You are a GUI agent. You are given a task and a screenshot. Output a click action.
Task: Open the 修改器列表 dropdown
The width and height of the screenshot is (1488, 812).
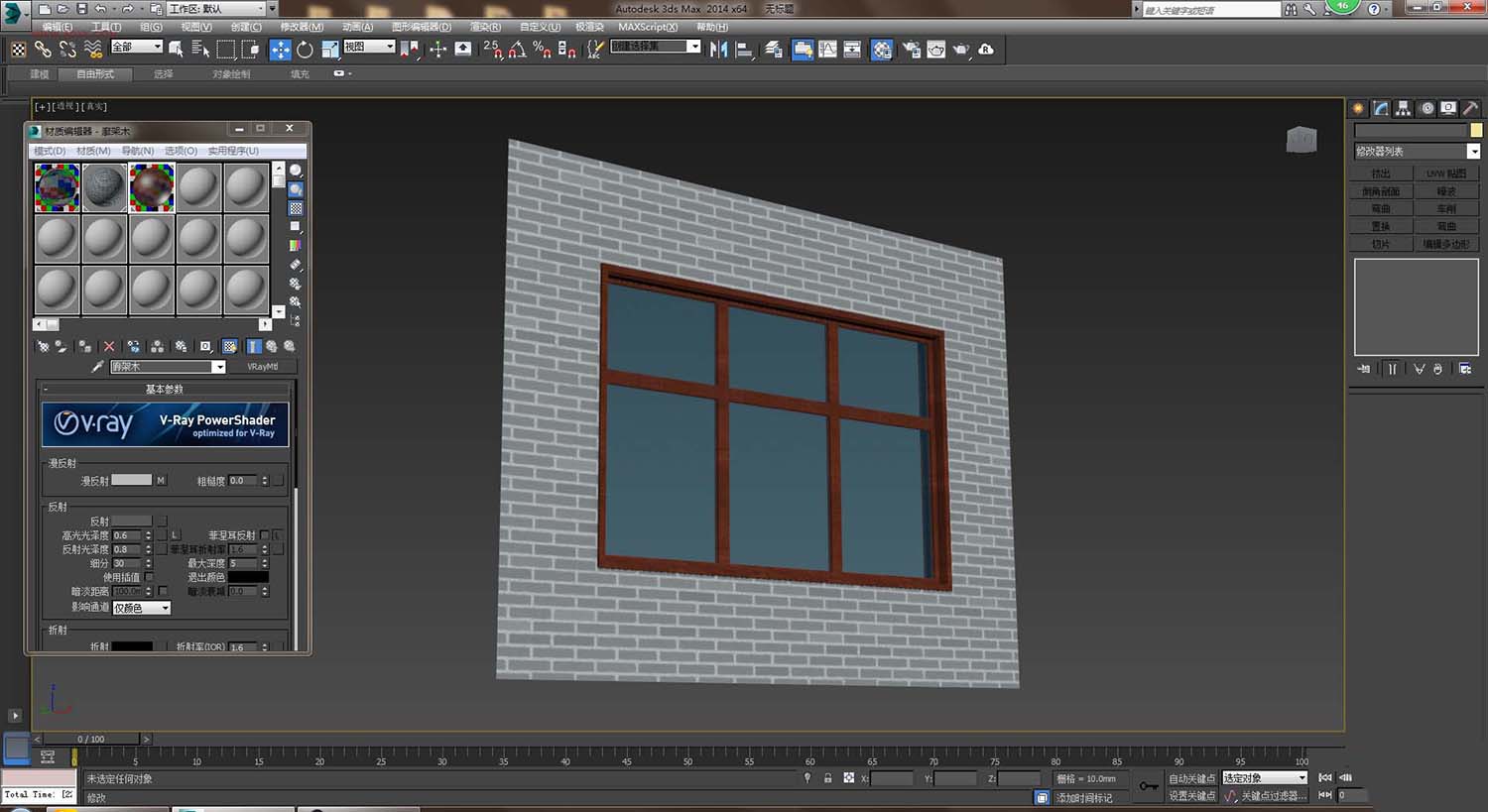pyautogui.click(x=1473, y=152)
